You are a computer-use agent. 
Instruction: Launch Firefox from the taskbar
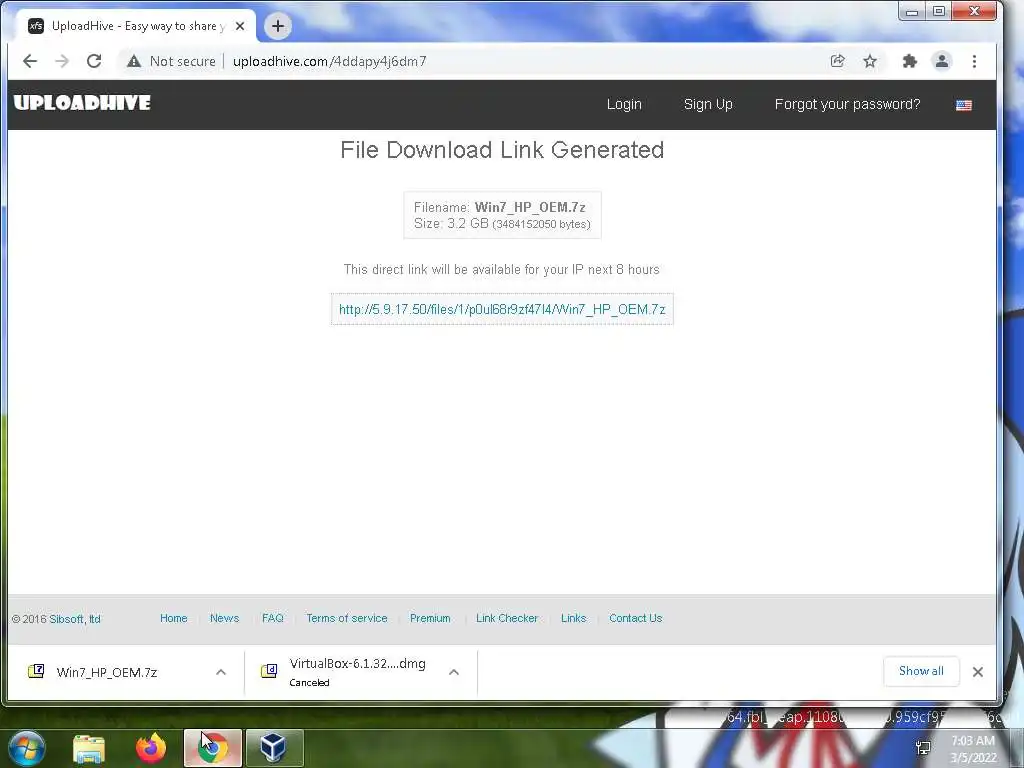pos(151,748)
